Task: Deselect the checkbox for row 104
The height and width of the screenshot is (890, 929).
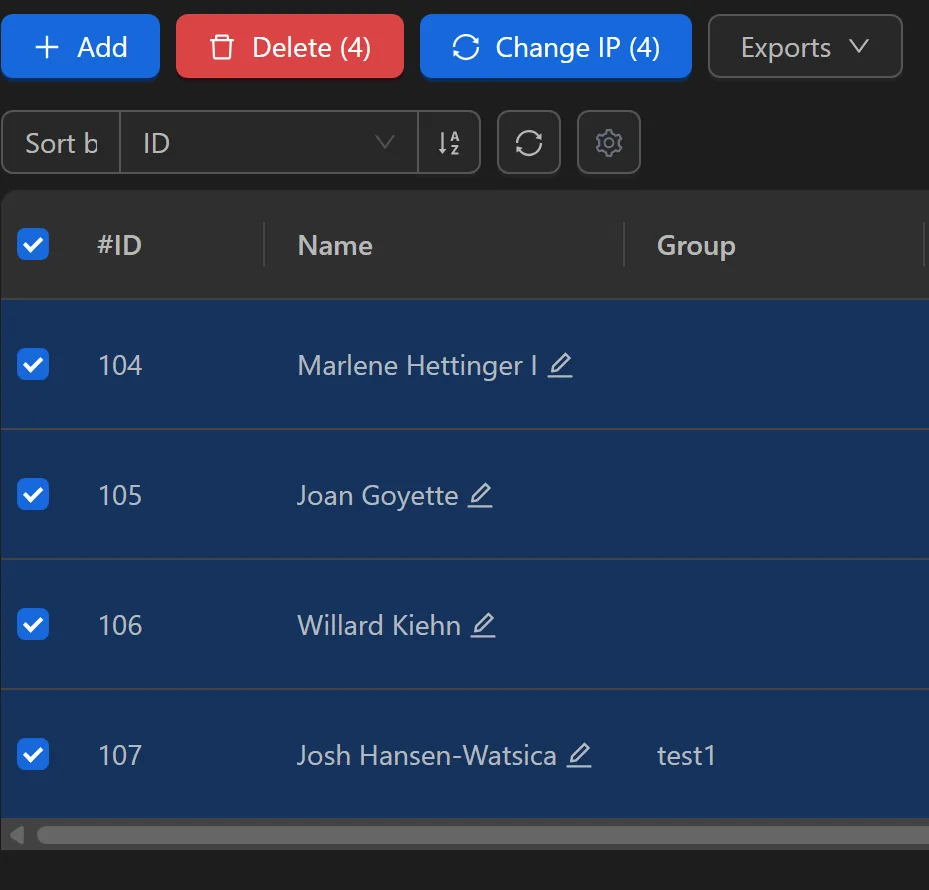Action: [x=33, y=365]
